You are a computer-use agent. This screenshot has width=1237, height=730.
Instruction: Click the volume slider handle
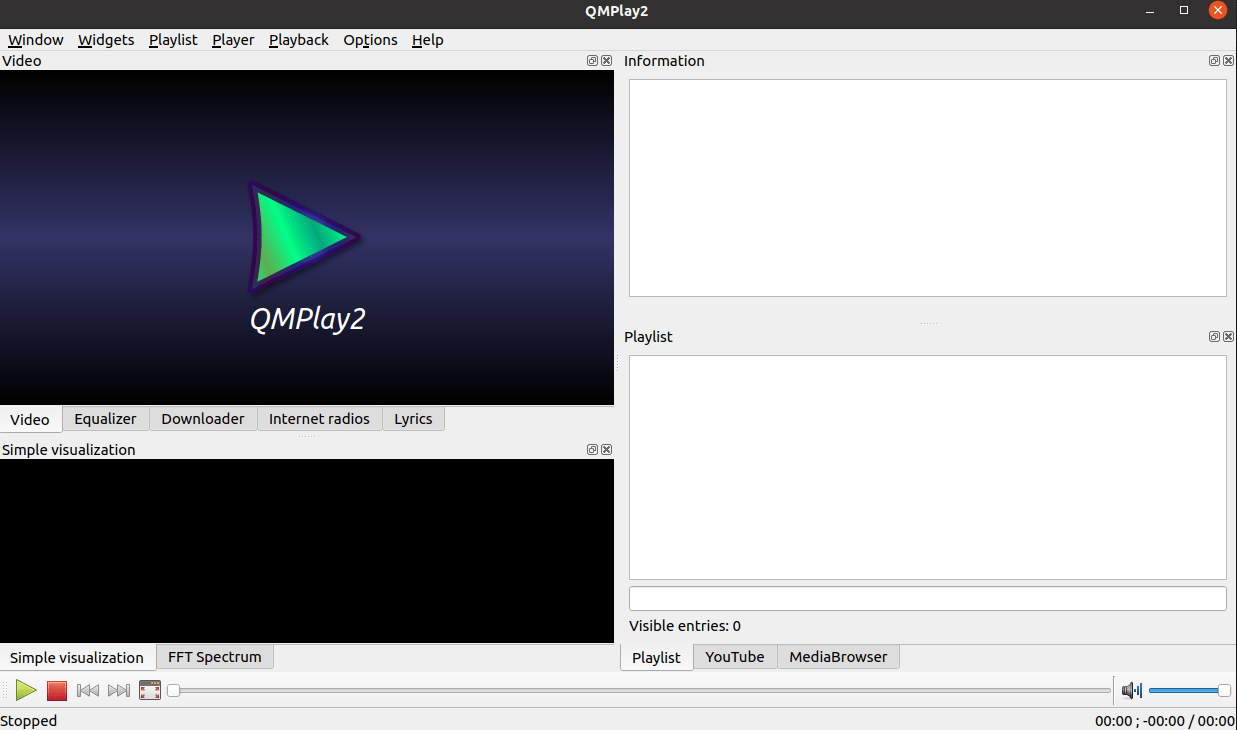pyautogui.click(x=1224, y=690)
